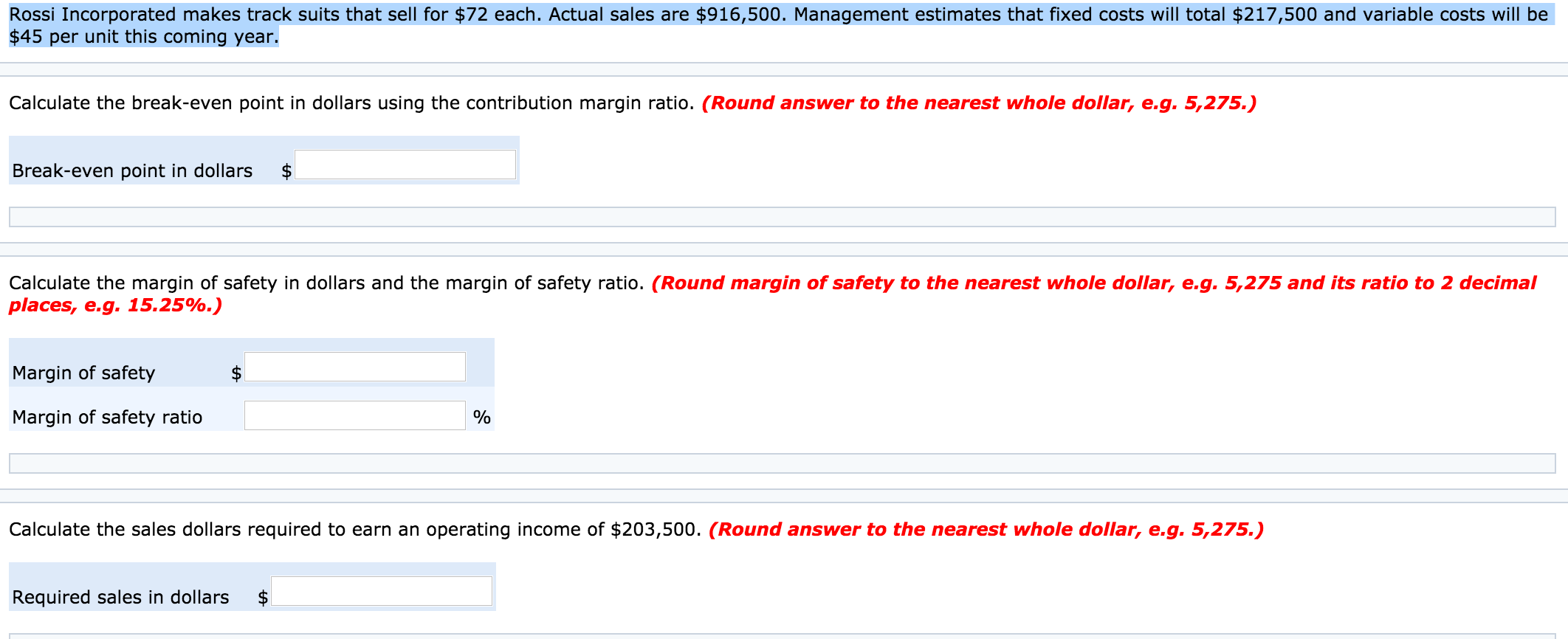Click the Required sales in dollars input field
Screen dimensions: 1568x639
tap(381, 590)
